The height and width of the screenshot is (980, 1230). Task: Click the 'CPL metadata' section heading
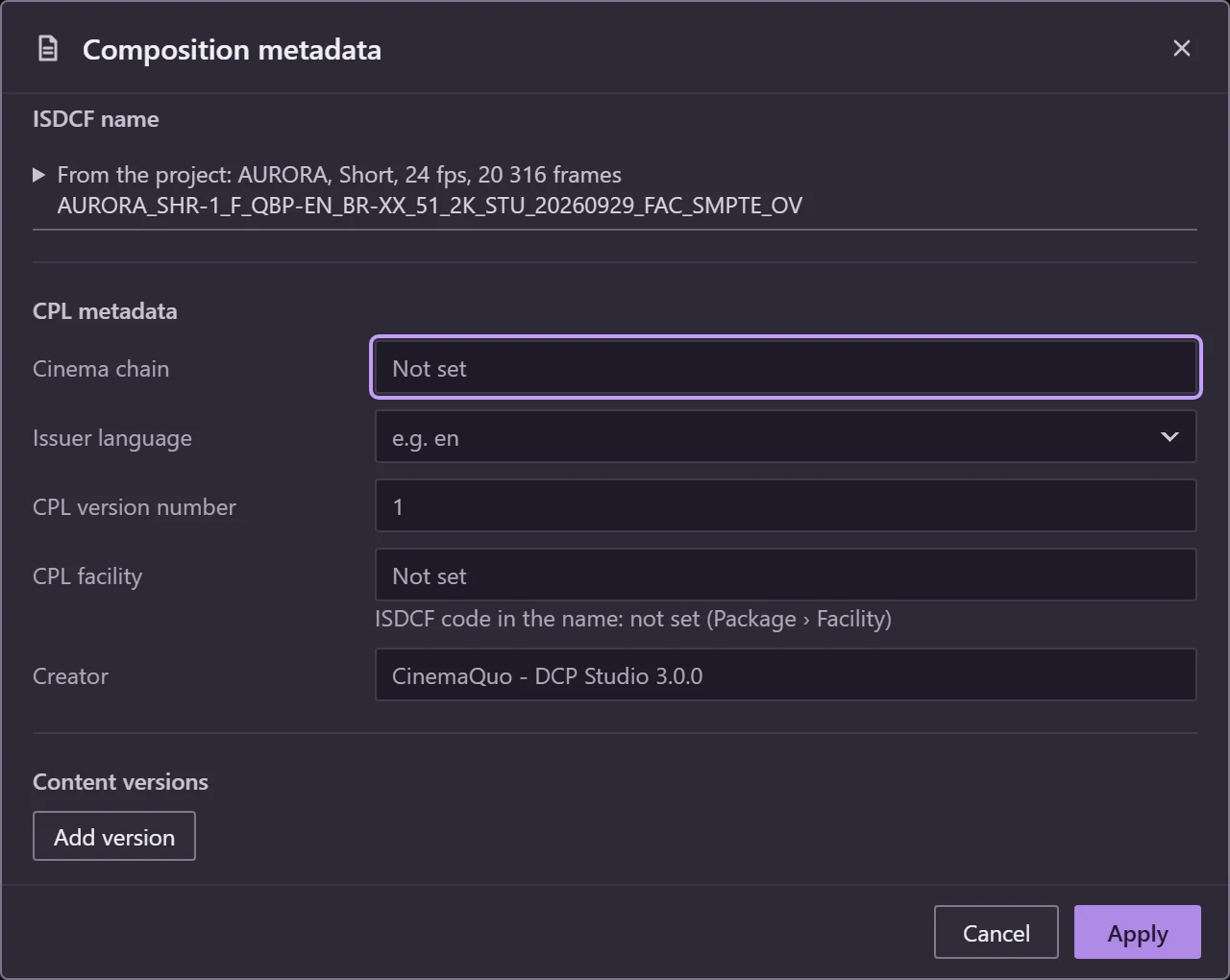click(105, 311)
